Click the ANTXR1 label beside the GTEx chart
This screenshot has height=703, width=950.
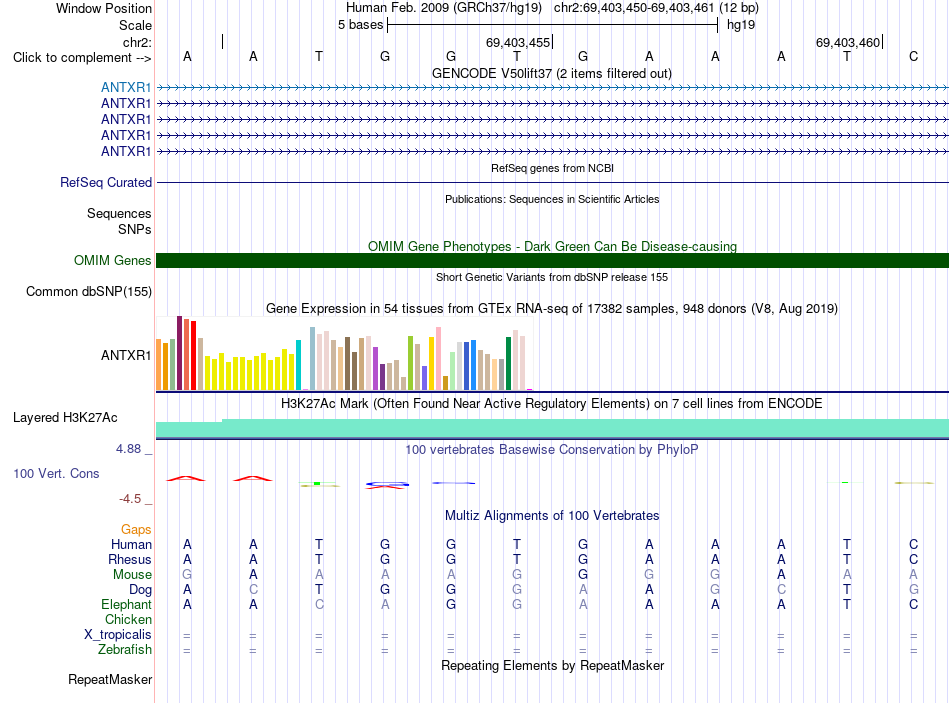pyautogui.click(x=126, y=355)
